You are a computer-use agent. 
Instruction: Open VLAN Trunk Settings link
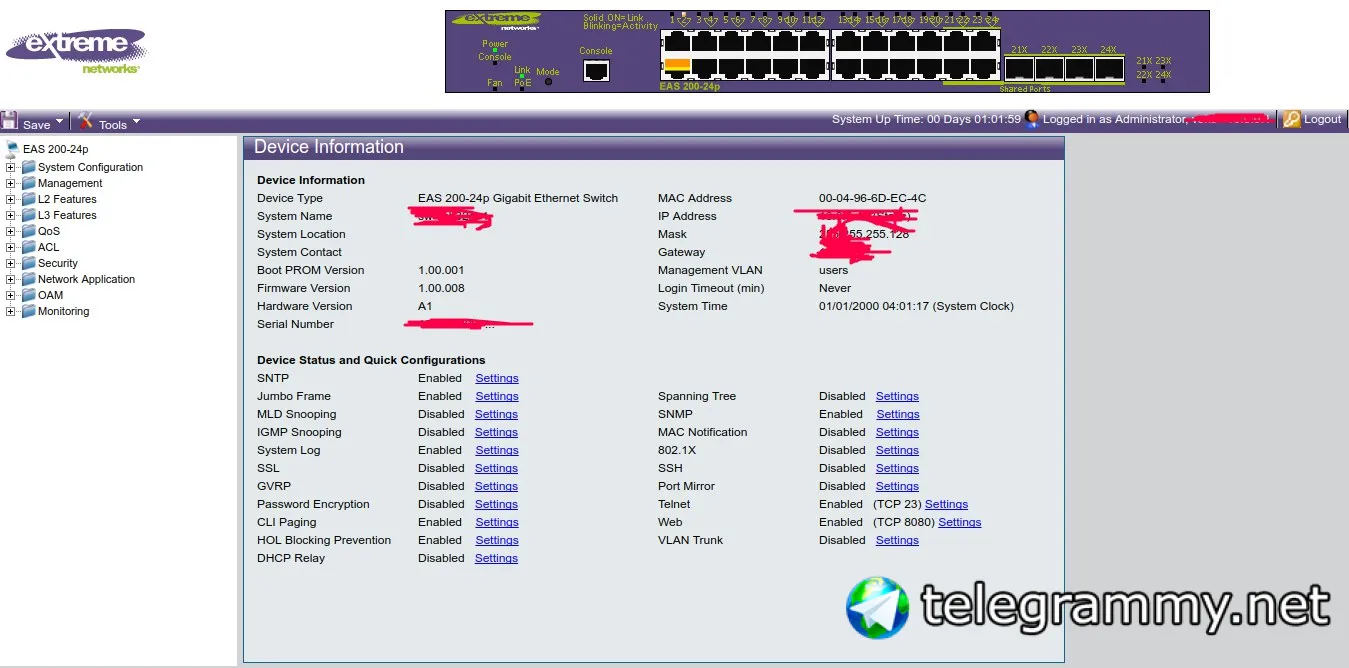(x=897, y=540)
